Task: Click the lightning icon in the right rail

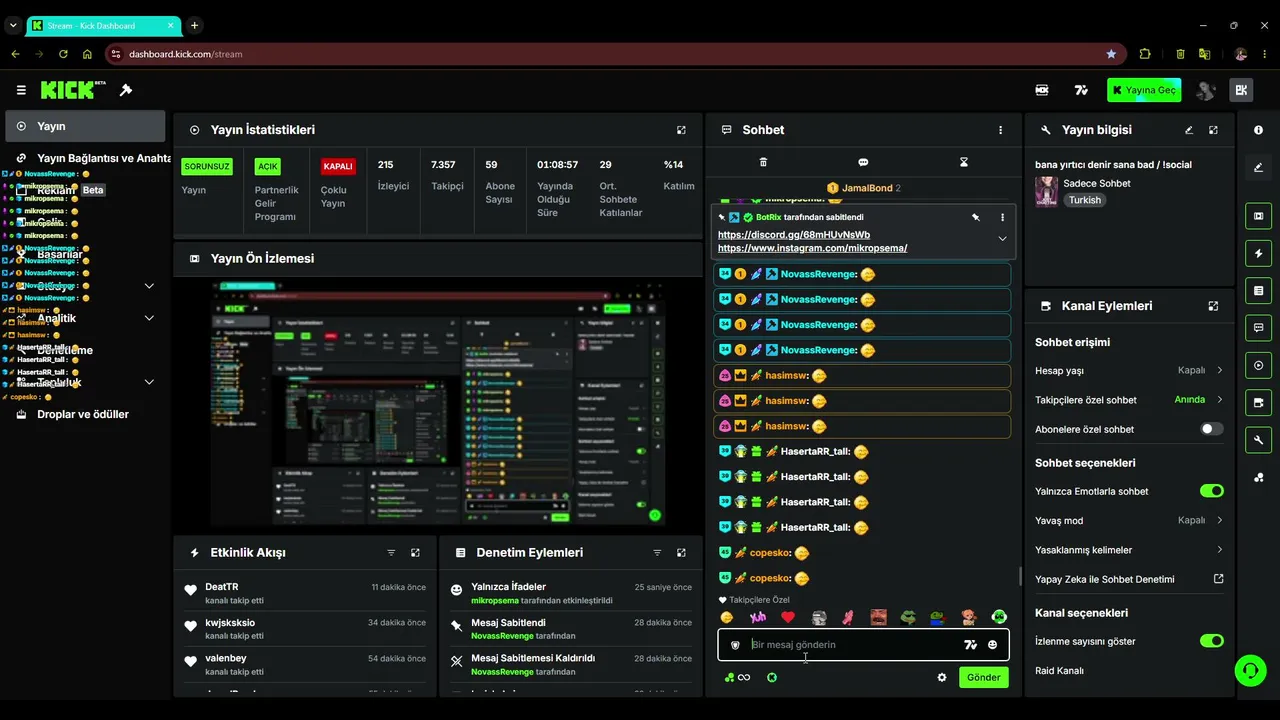Action: pyautogui.click(x=1258, y=253)
